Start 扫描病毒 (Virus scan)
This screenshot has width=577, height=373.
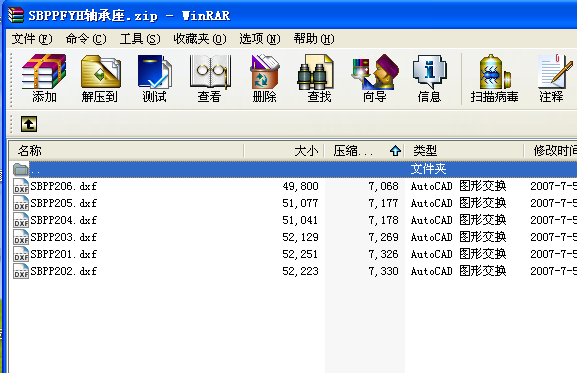pyautogui.click(x=494, y=78)
